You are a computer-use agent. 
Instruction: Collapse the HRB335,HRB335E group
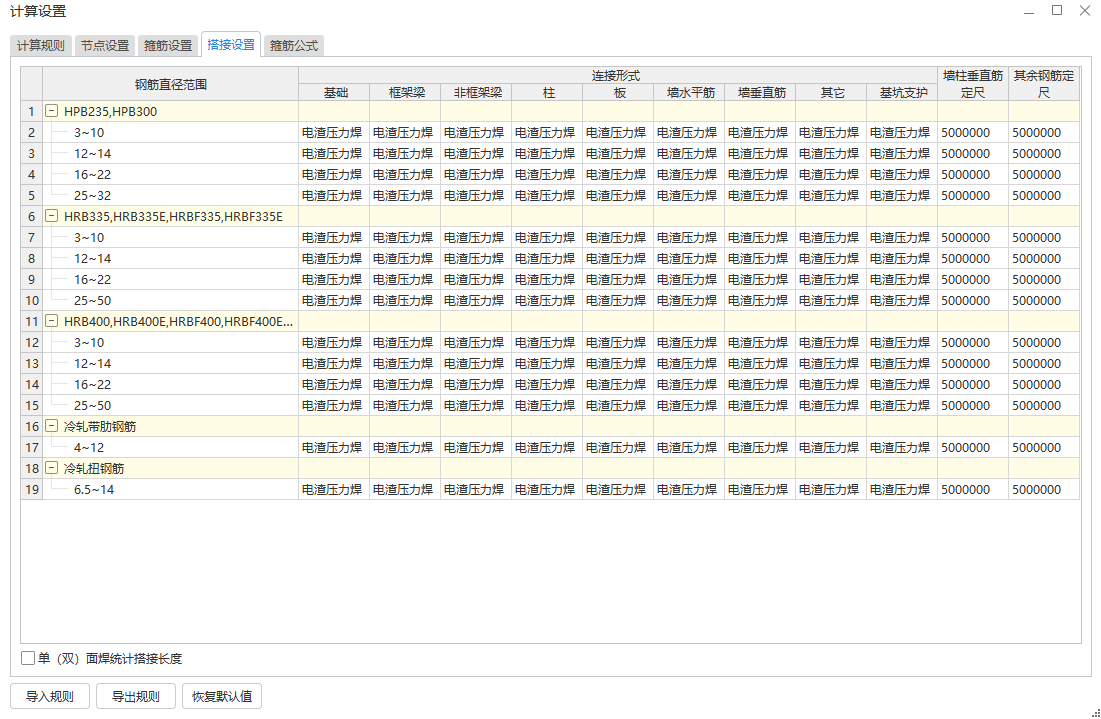pyautogui.click(x=51, y=216)
